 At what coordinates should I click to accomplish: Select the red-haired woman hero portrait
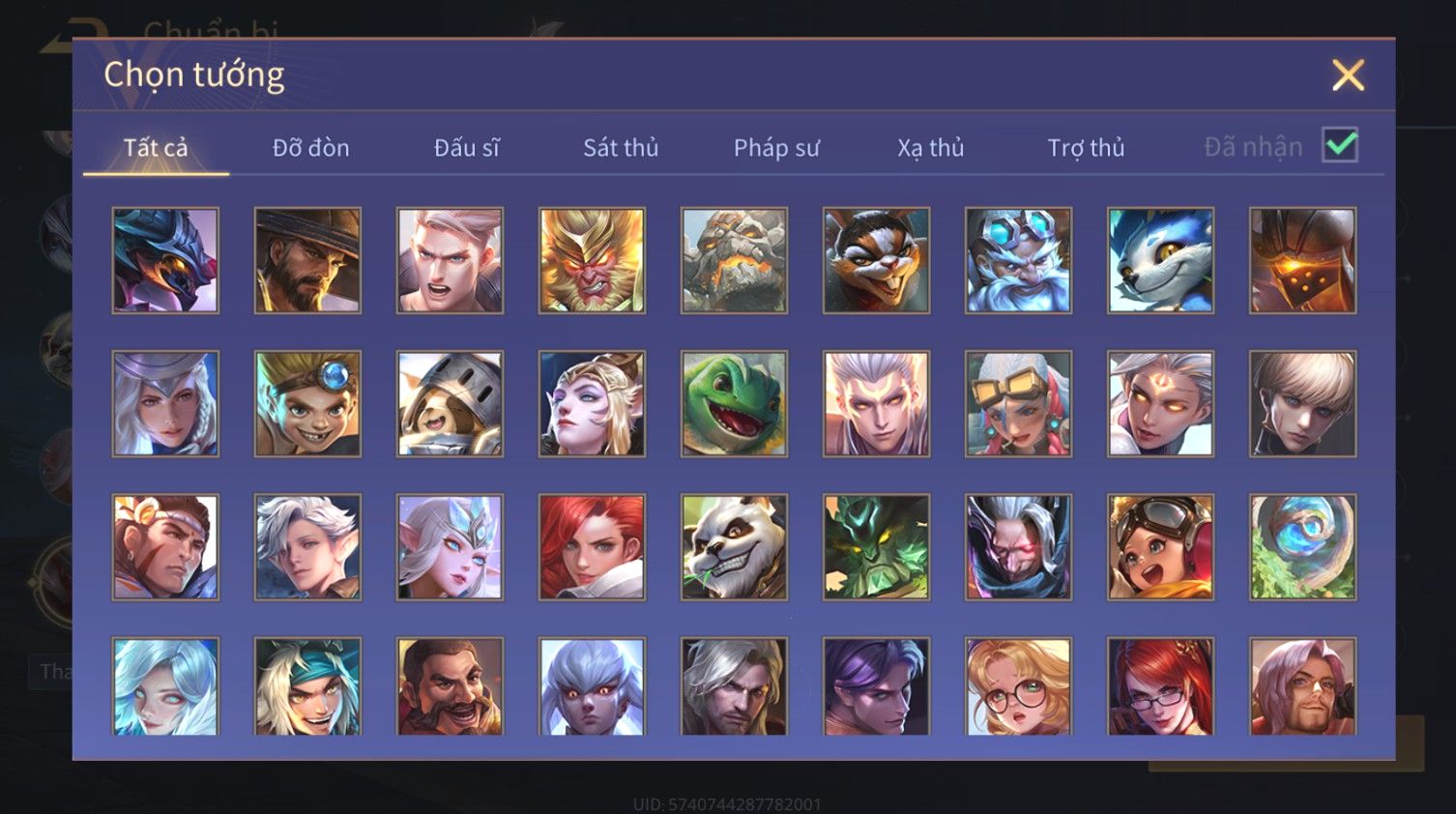pos(592,547)
